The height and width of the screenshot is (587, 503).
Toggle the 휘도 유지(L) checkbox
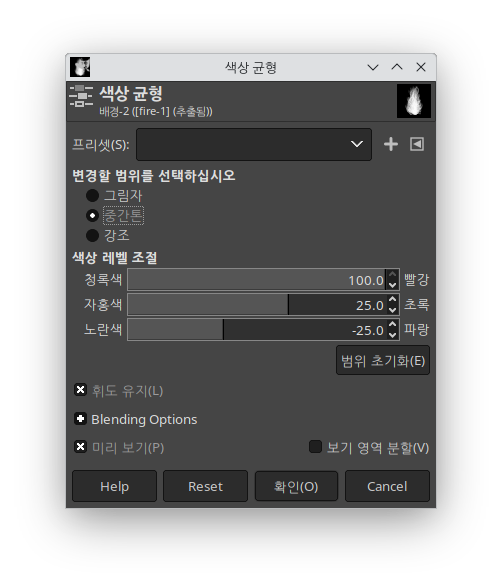pos(80,390)
